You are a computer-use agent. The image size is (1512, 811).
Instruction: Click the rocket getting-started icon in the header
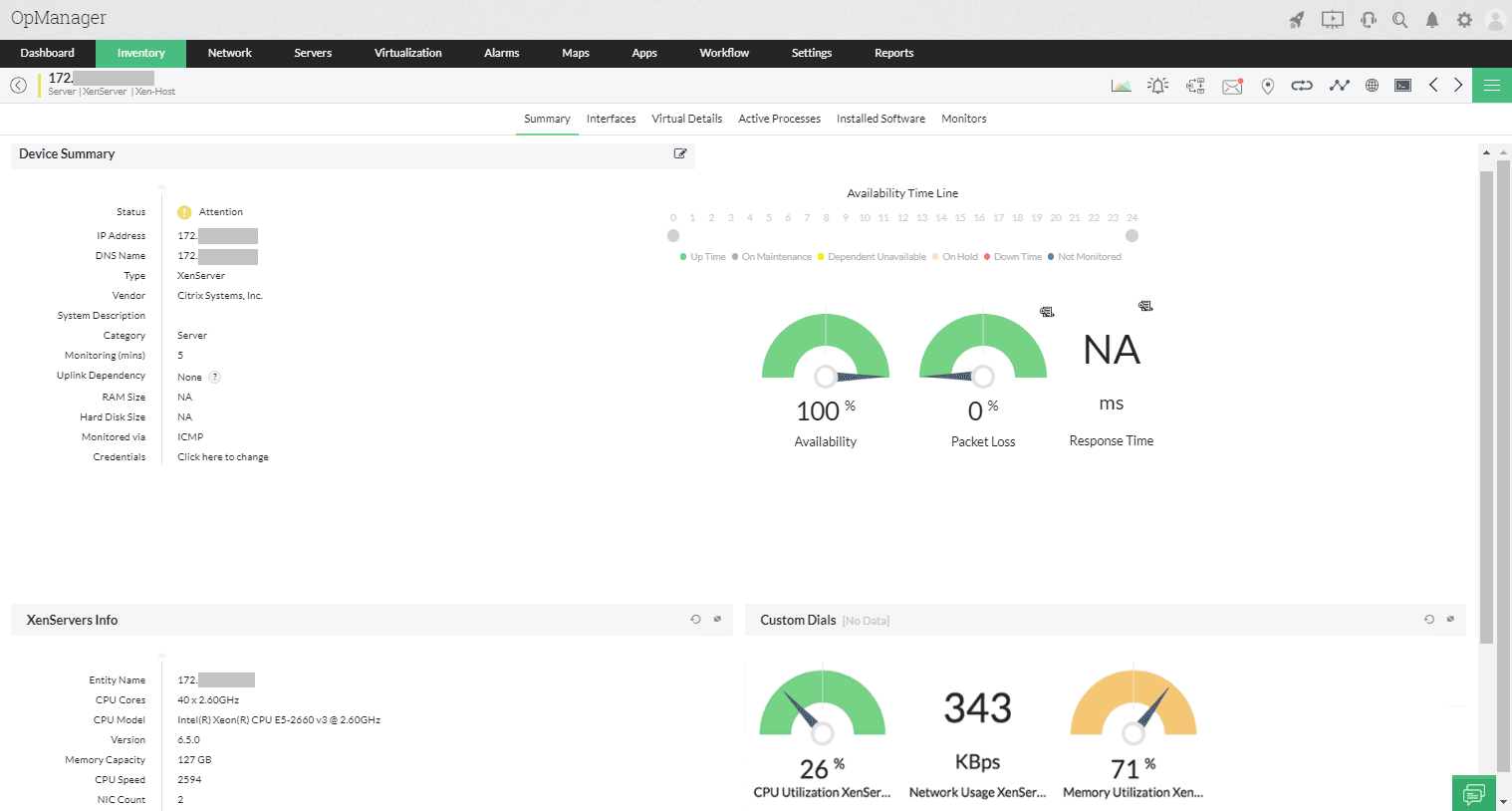point(1296,18)
